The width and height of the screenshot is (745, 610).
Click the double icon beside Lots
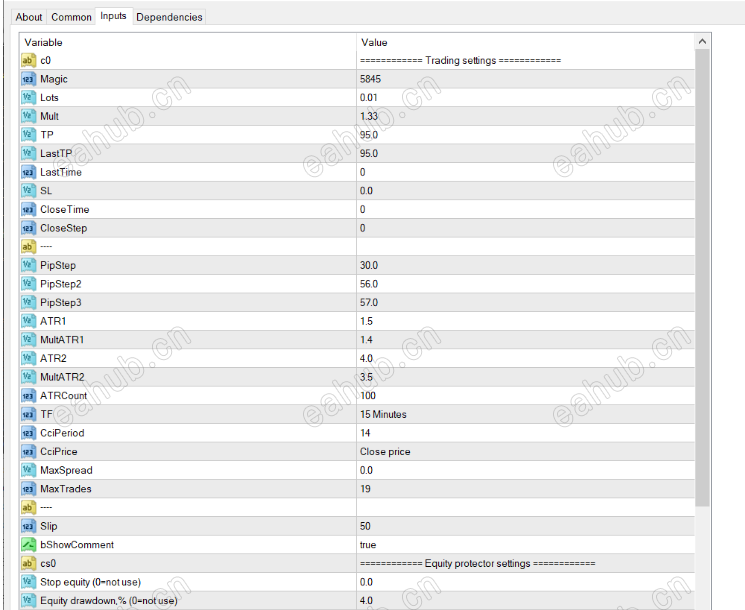coord(28,97)
